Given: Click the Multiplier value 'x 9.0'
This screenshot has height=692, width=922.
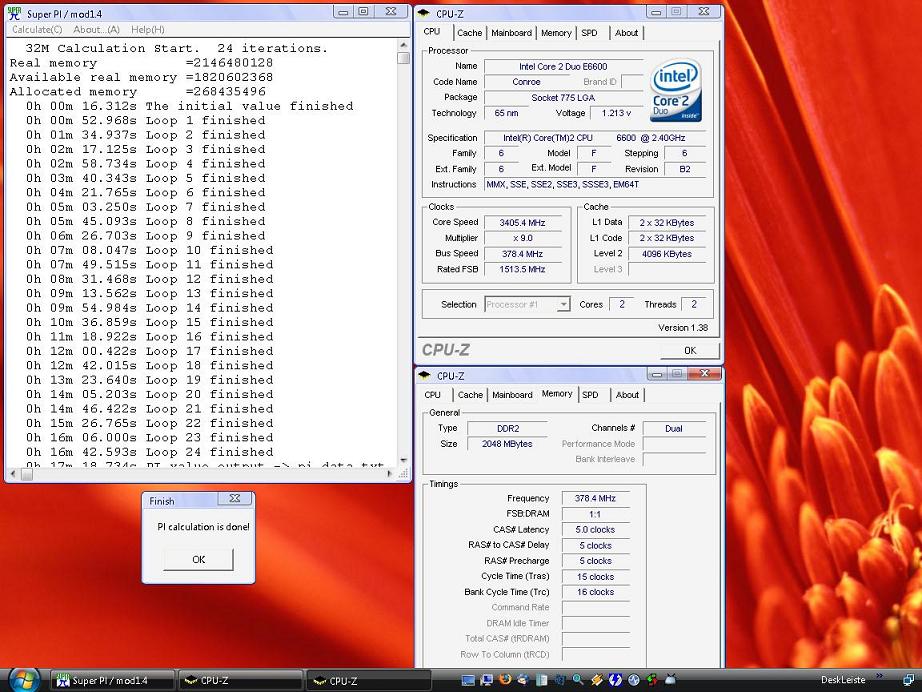Looking at the screenshot, I should [x=522, y=238].
